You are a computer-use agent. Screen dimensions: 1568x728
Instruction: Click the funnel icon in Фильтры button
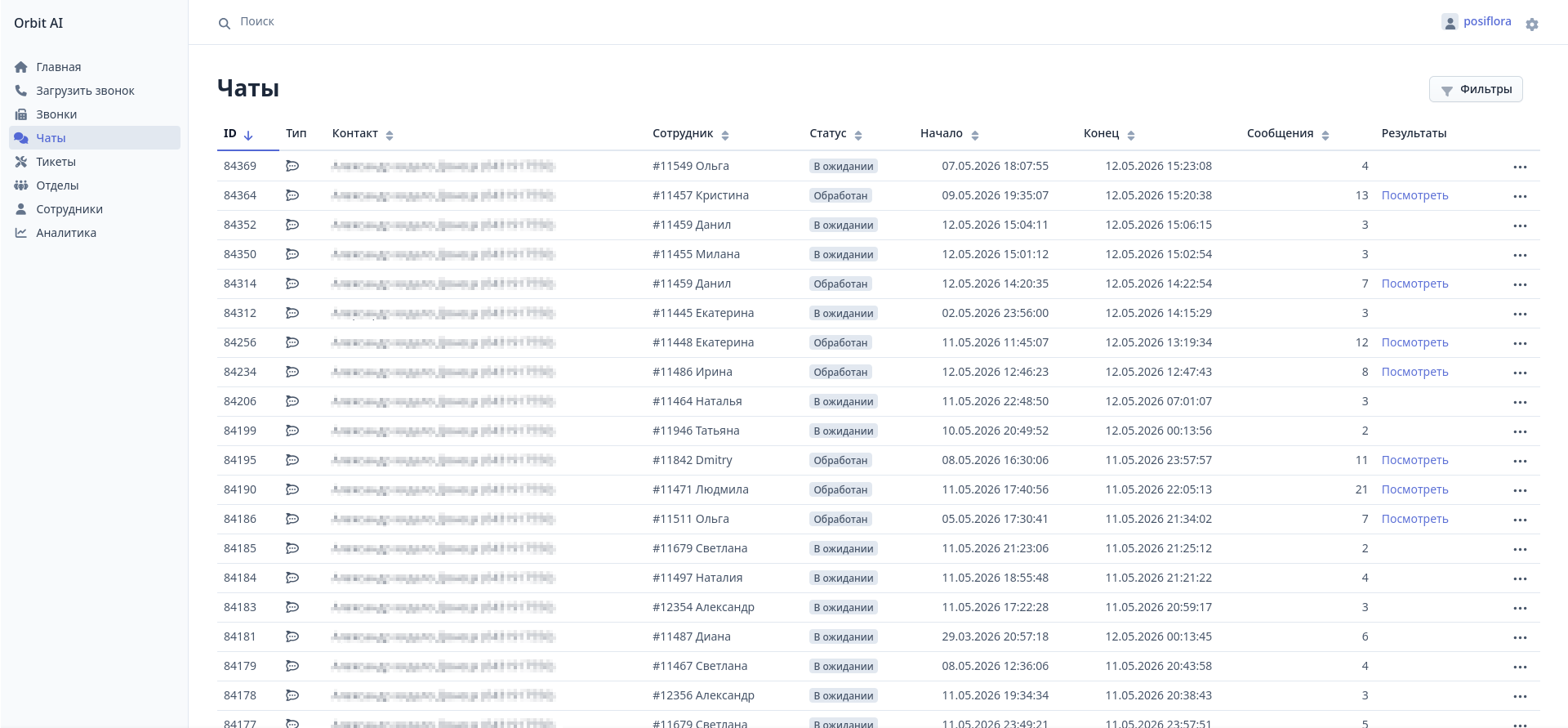(x=1446, y=91)
